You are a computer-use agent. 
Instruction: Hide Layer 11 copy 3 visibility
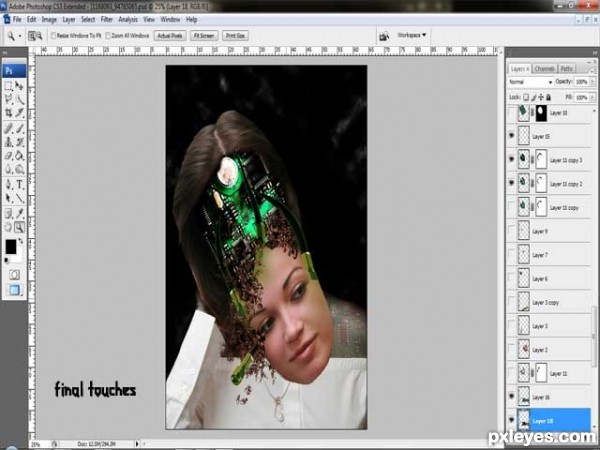coord(512,160)
